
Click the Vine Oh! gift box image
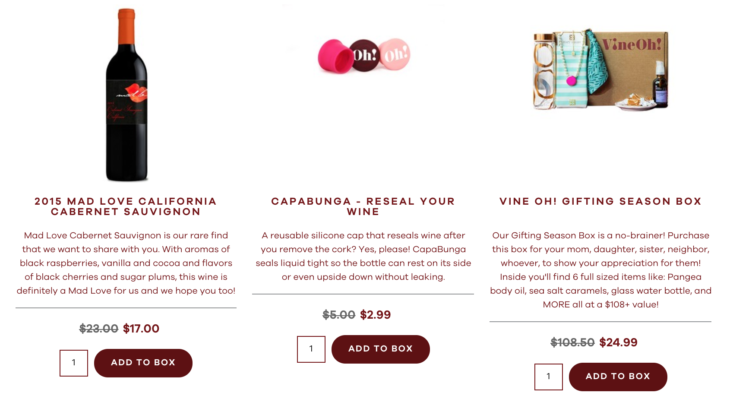point(601,70)
